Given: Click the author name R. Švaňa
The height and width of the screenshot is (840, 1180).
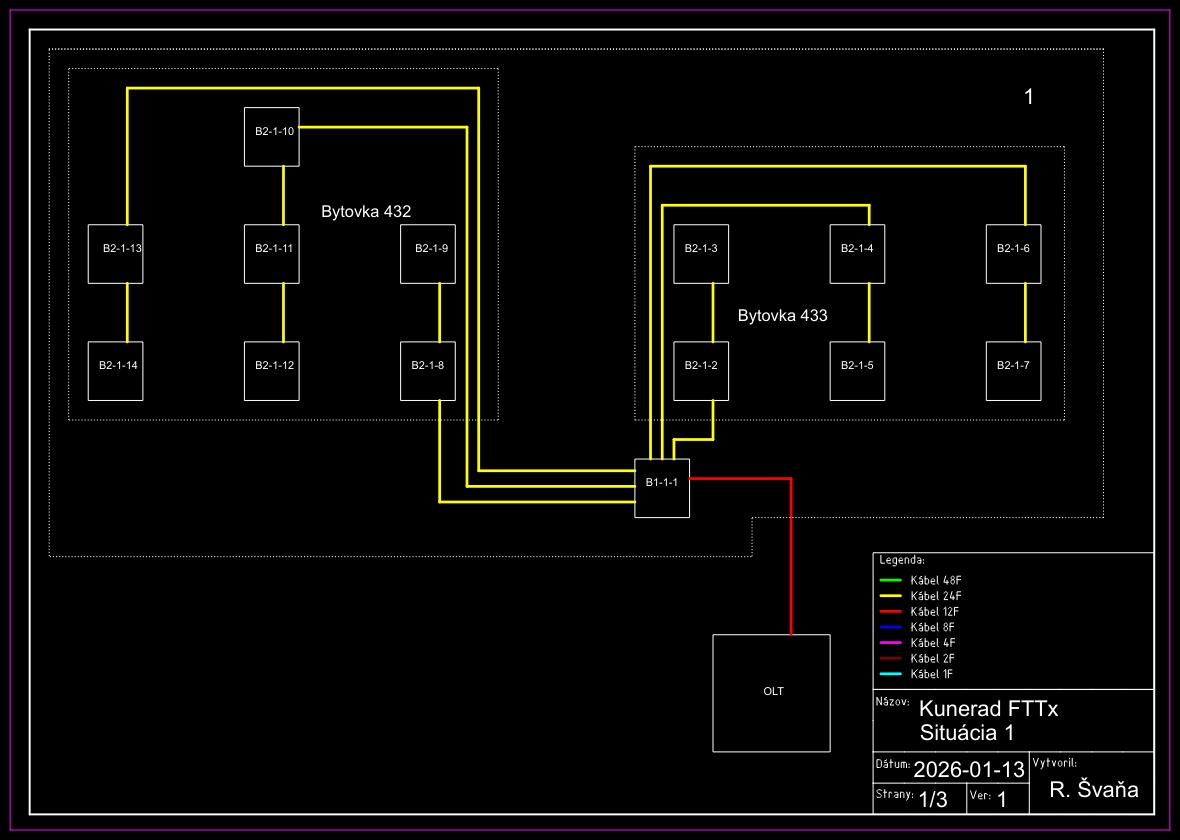Looking at the screenshot, I should pos(1093,790).
